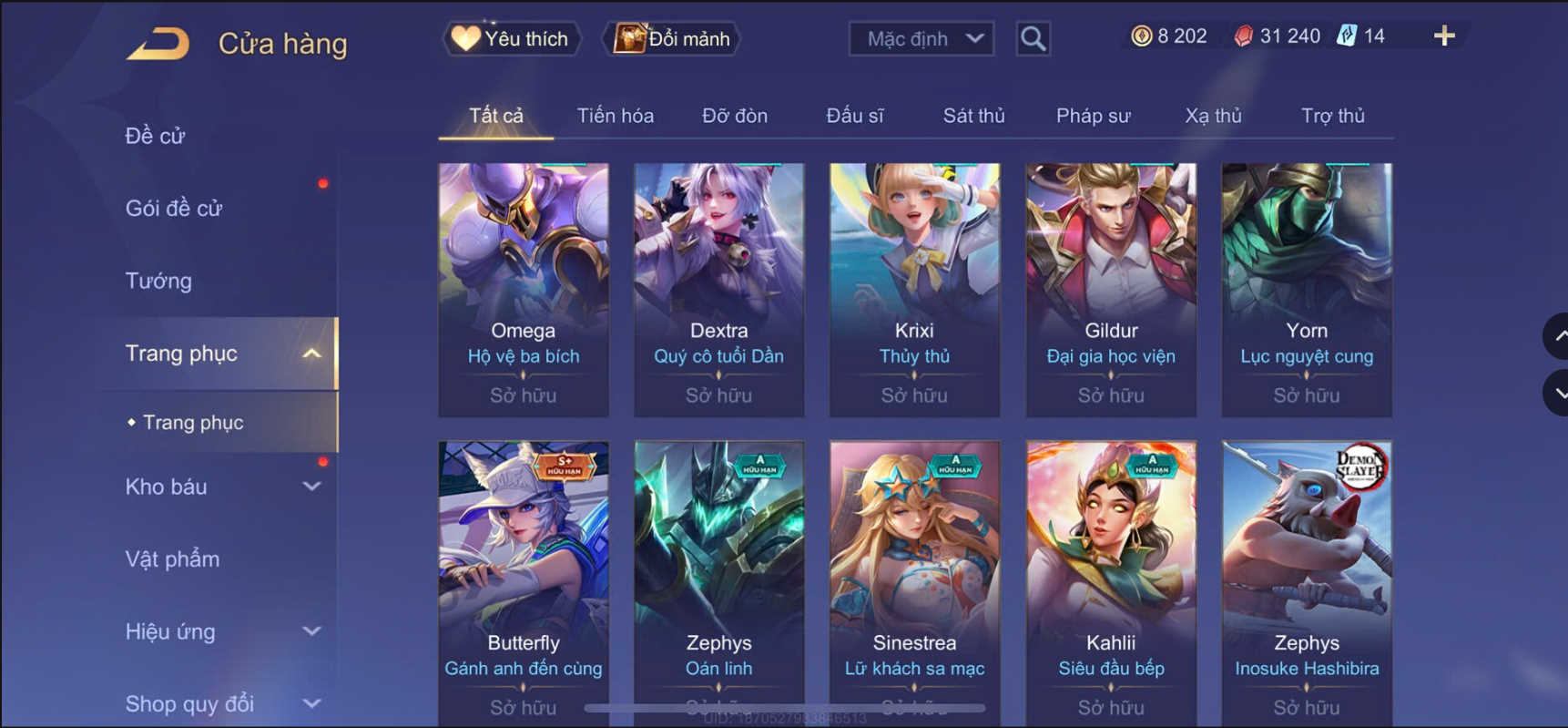Click the Demon Slayer badge on Zephys

click(1359, 466)
